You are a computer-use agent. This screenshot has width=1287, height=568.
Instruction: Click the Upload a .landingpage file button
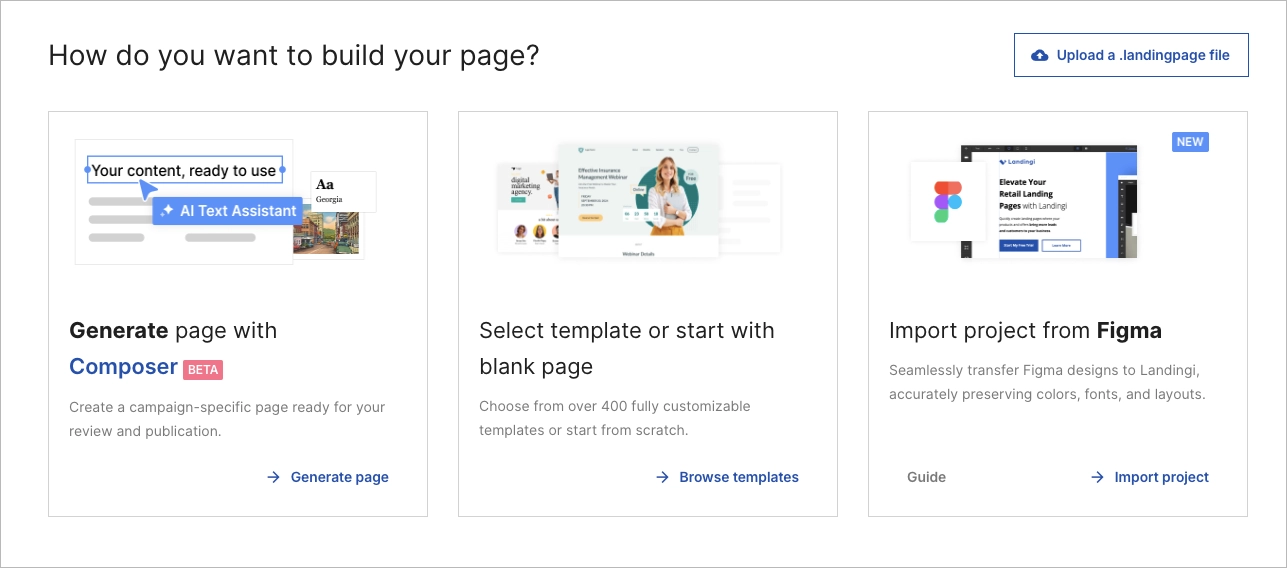tap(1131, 55)
